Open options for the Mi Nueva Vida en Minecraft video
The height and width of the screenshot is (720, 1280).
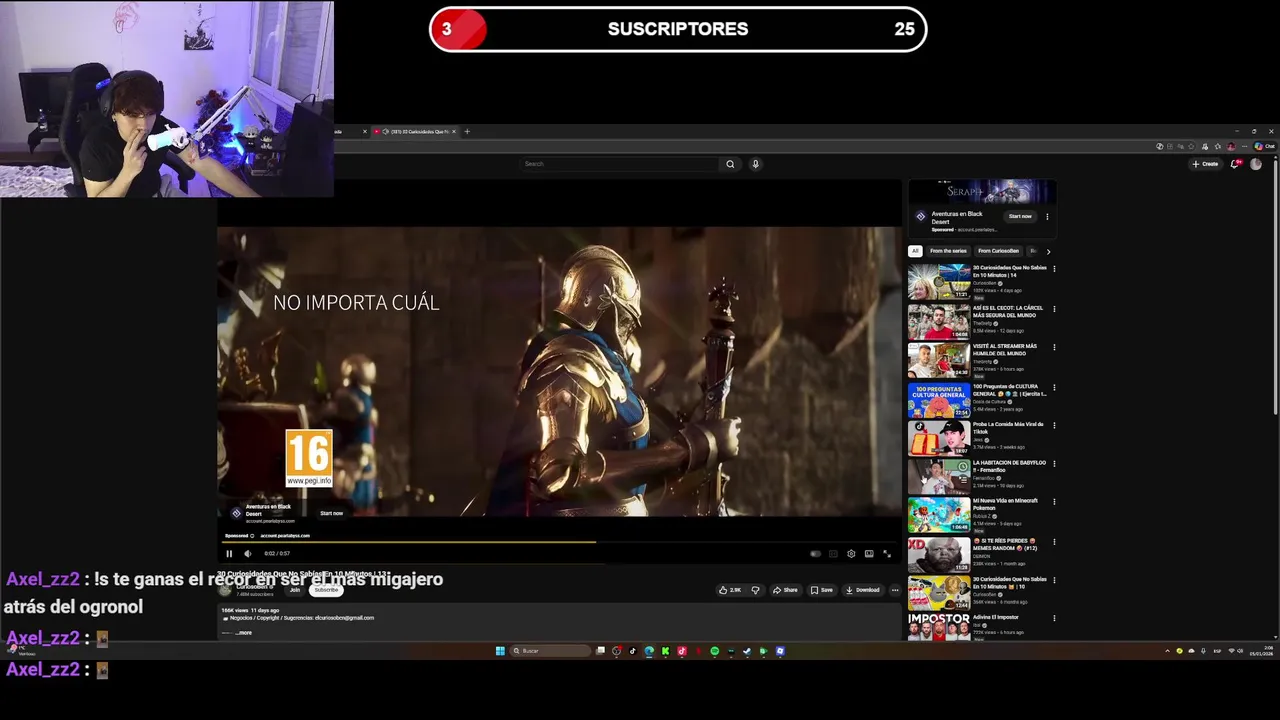[x=1054, y=502]
